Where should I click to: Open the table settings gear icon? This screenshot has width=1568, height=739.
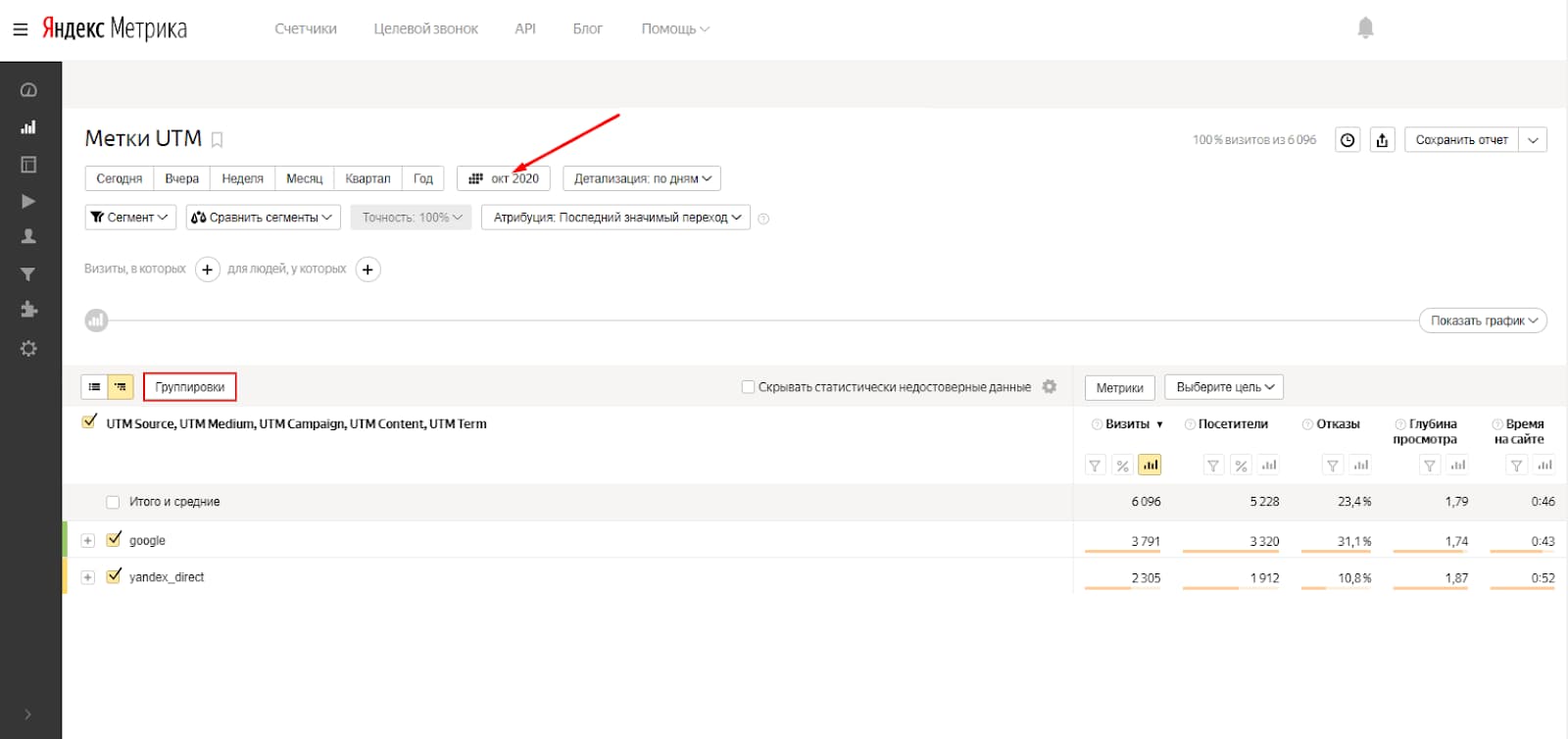pos(1050,387)
